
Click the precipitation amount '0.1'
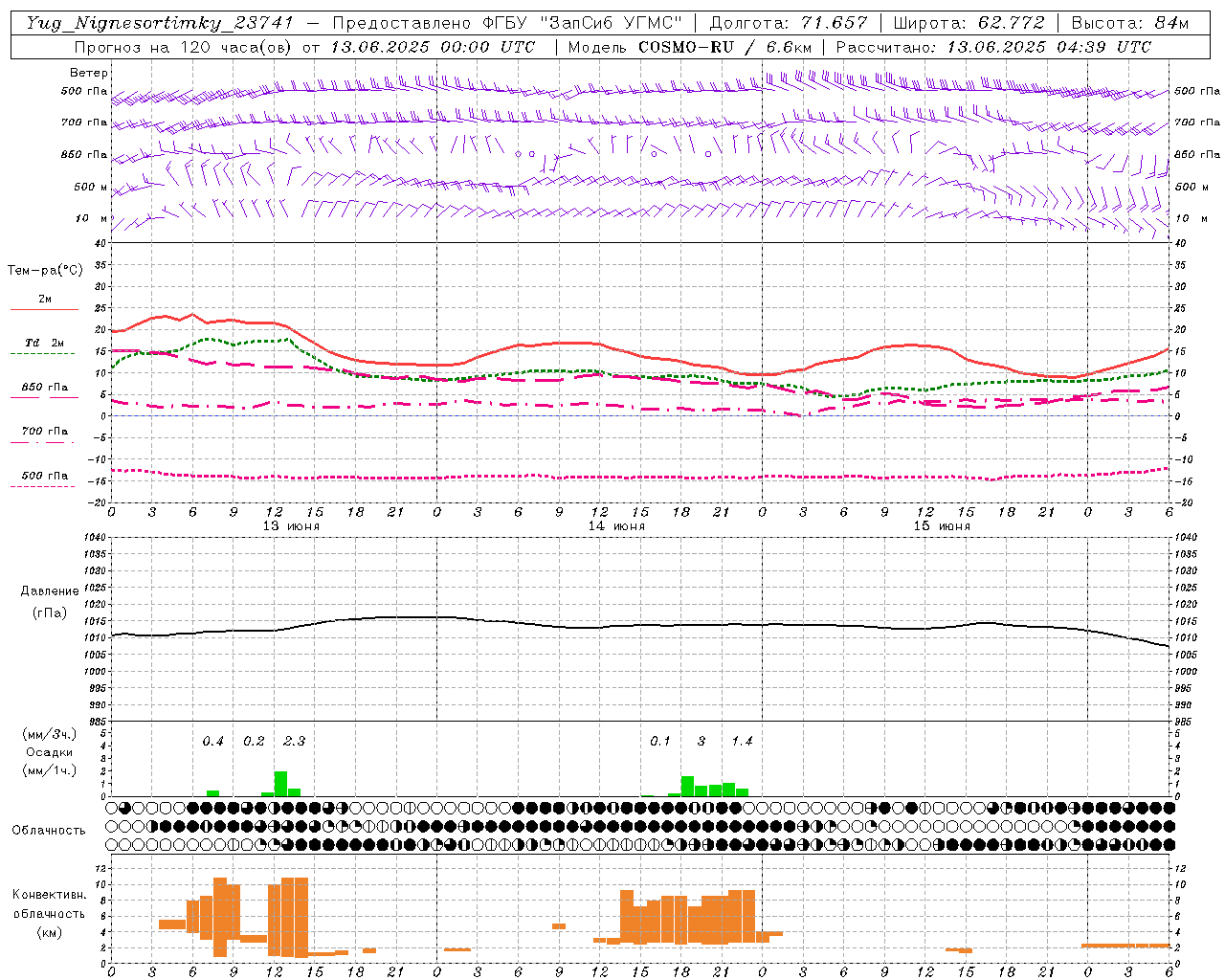click(x=660, y=742)
